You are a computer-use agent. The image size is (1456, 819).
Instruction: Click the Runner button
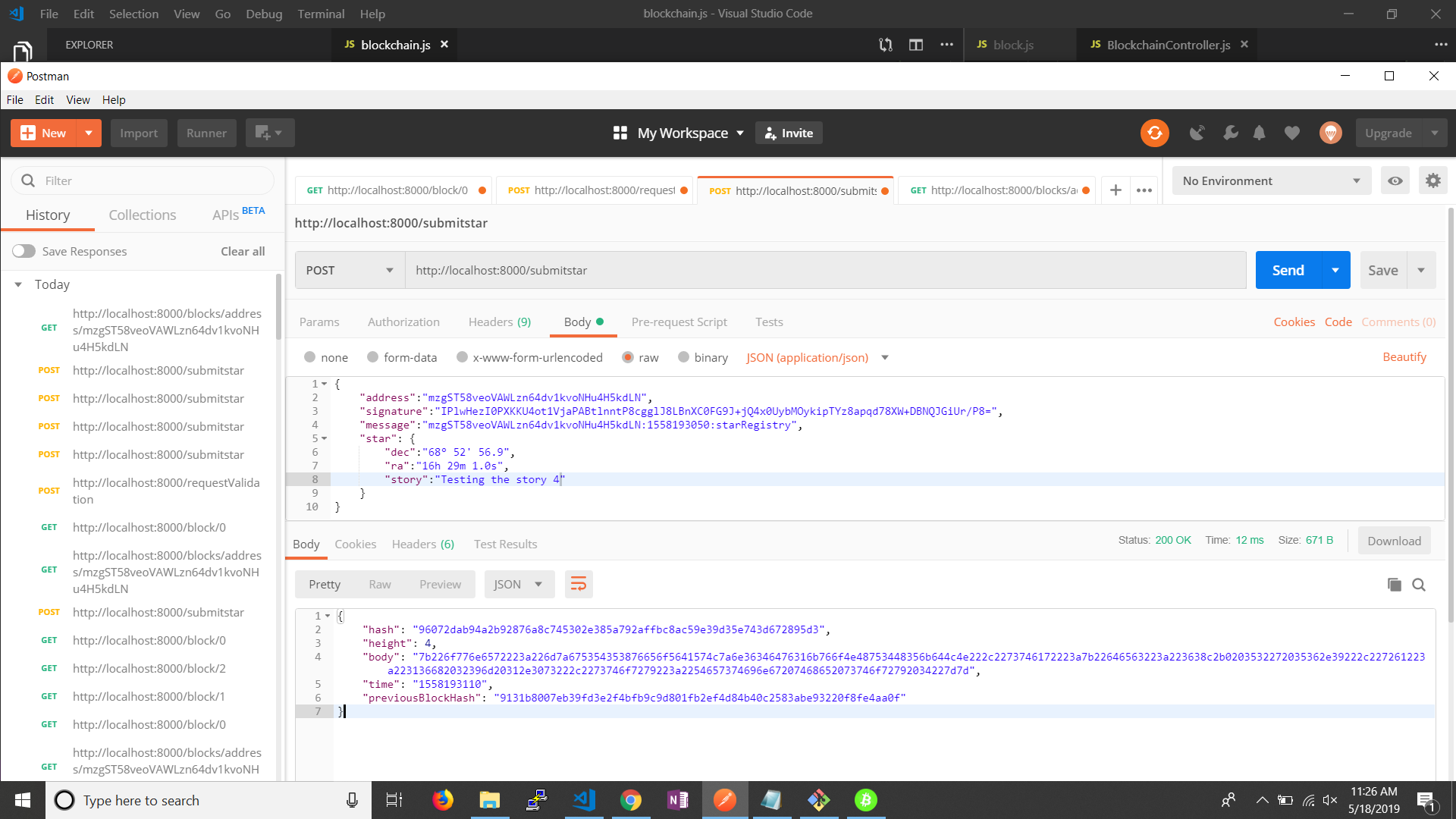206,133
